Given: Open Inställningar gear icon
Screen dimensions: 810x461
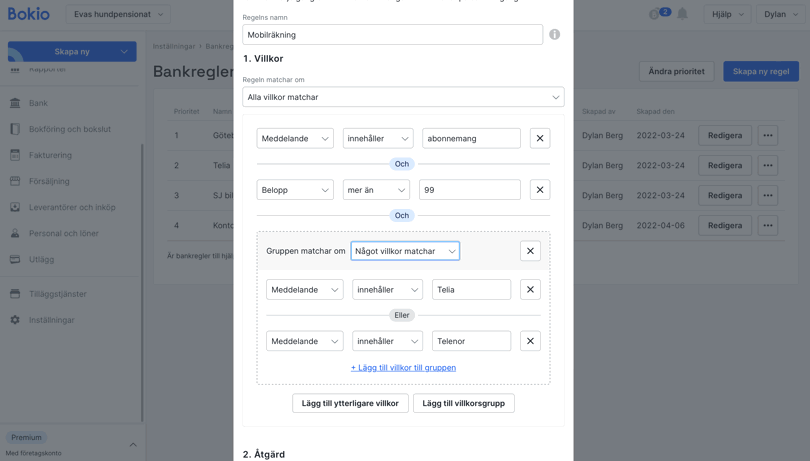Looking at the screenshot, I should 15,320.
